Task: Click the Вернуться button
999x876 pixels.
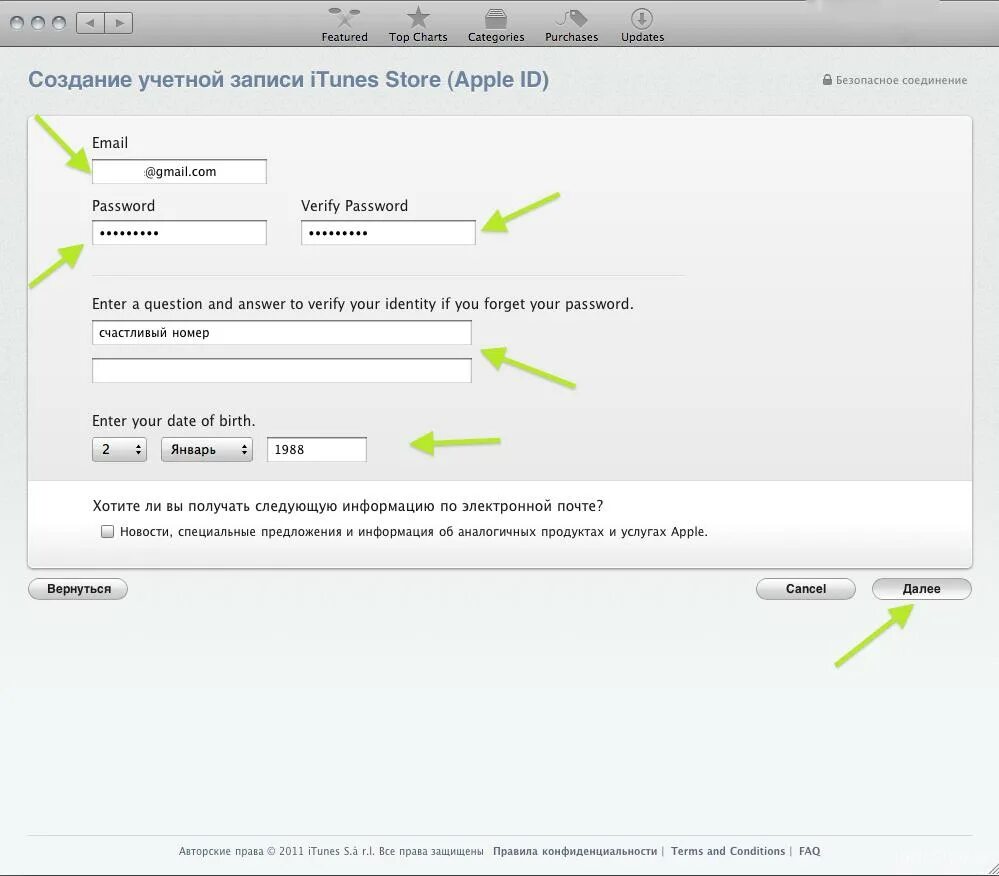Action: (x=78, y=589)
